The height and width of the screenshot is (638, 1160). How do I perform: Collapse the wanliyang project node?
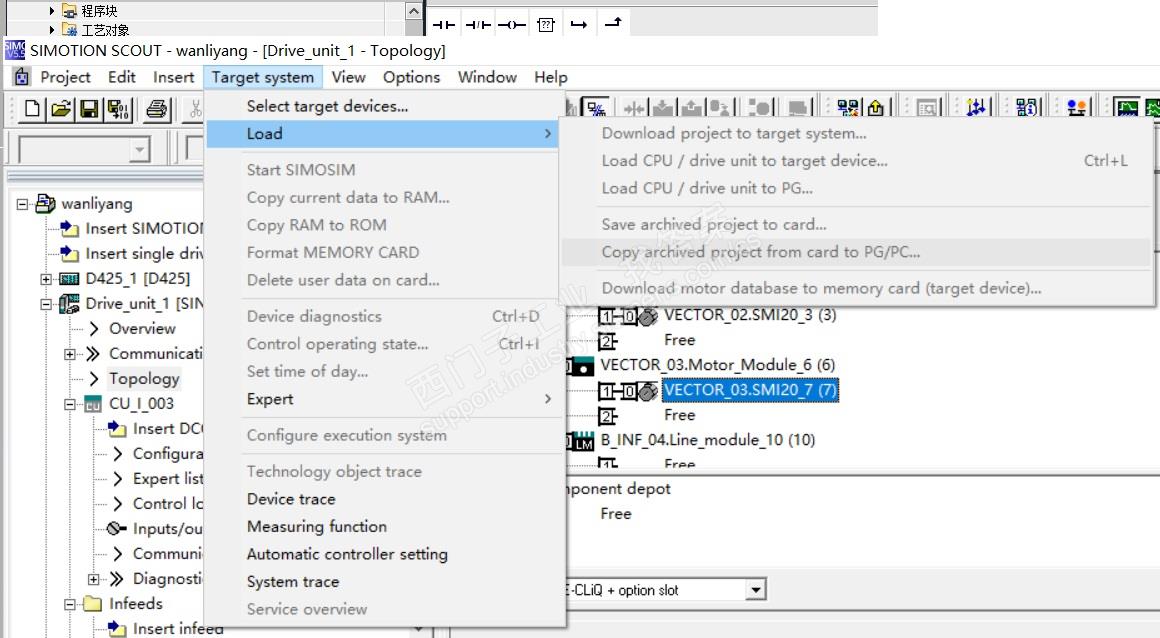[22, 204]
